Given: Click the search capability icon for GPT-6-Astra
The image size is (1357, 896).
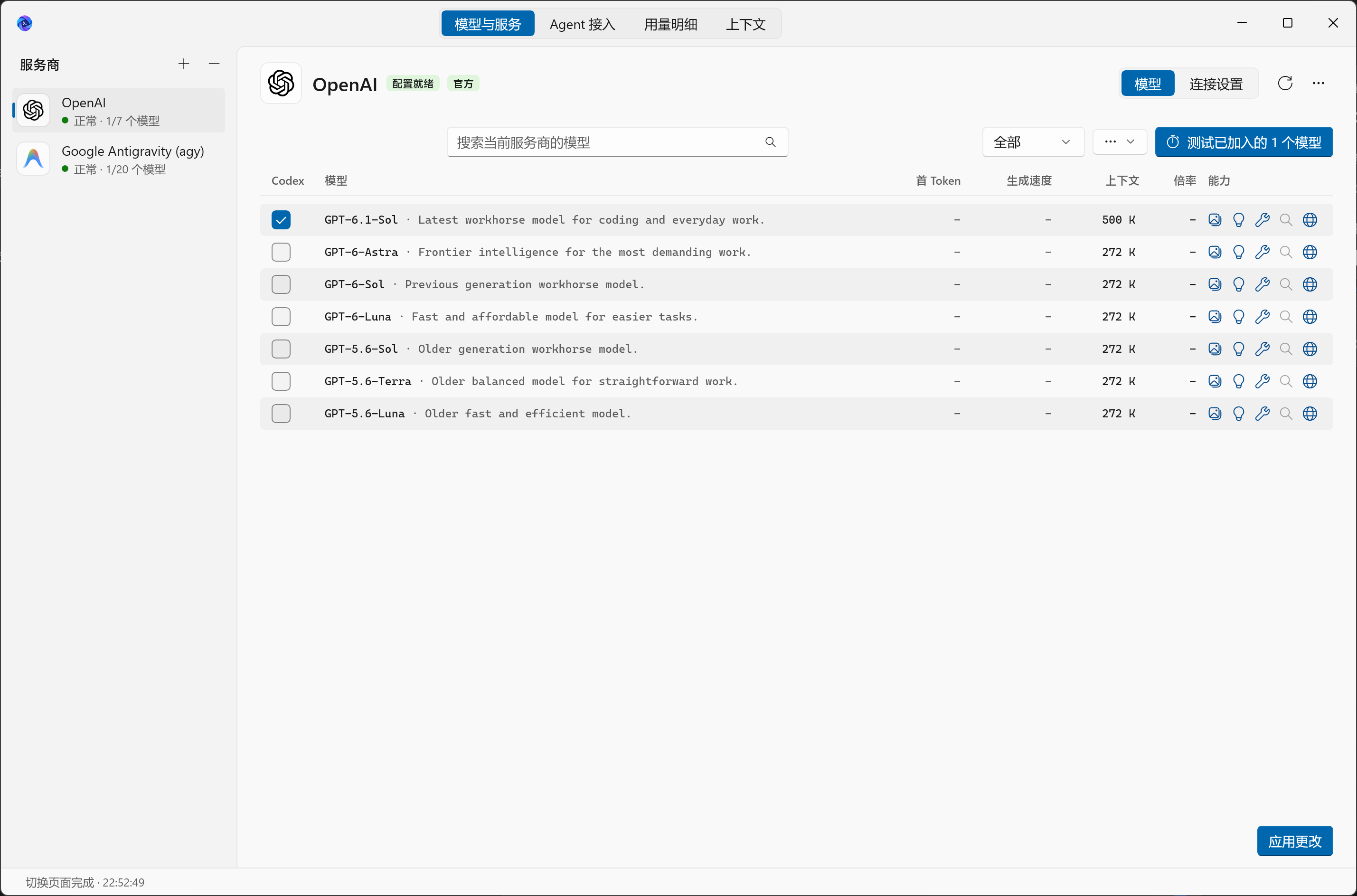Looking at the screenshot, I should coord(1286,252).
